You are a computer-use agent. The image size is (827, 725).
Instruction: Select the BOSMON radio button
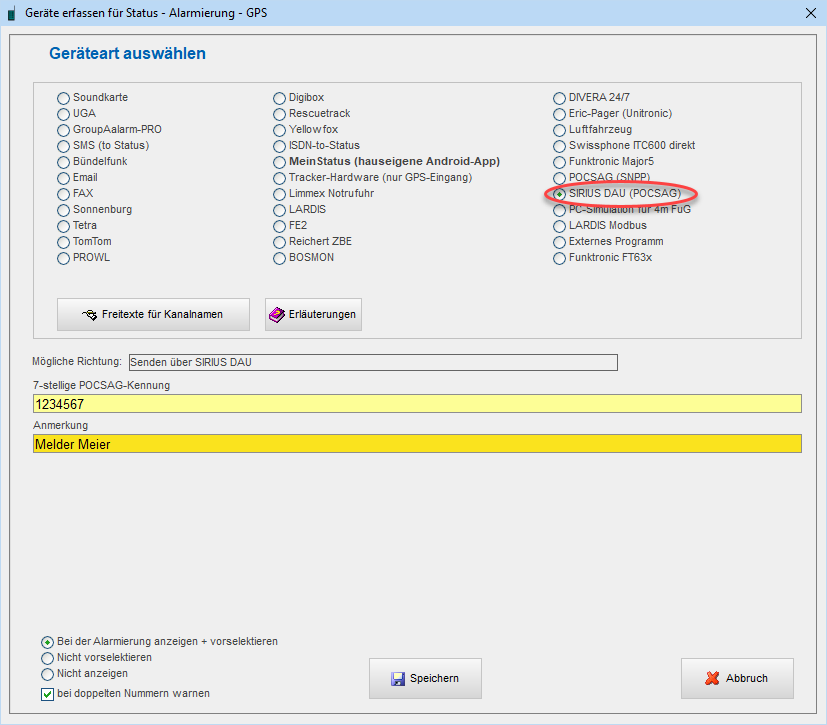pos(280,258)
